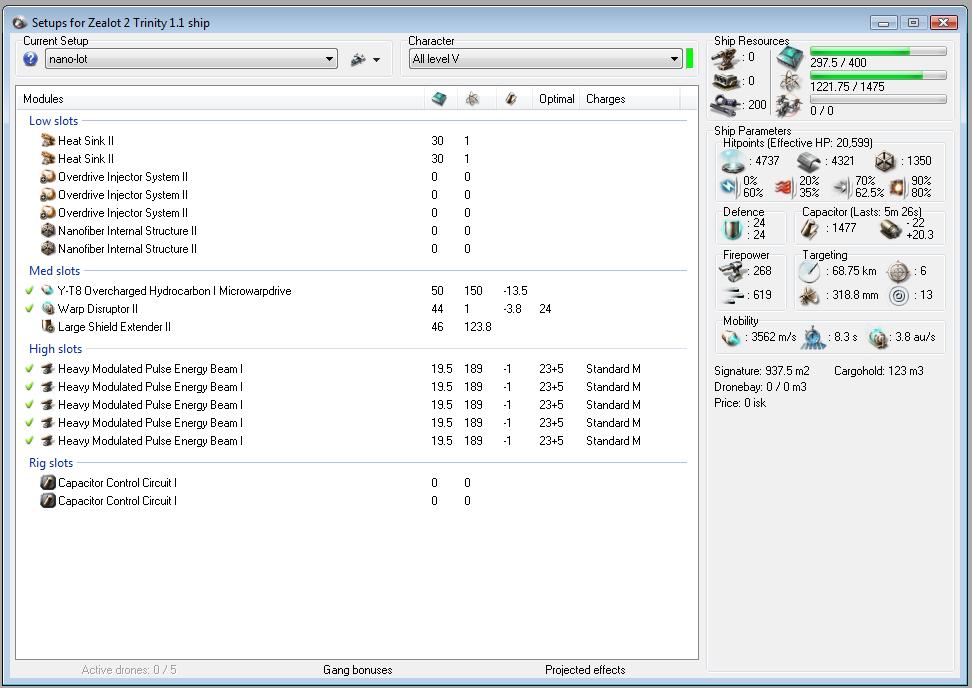Image resolution: width=972 pixels, height=688 pixels.
Task: Collapse the Low slots group
Action: 53,121
